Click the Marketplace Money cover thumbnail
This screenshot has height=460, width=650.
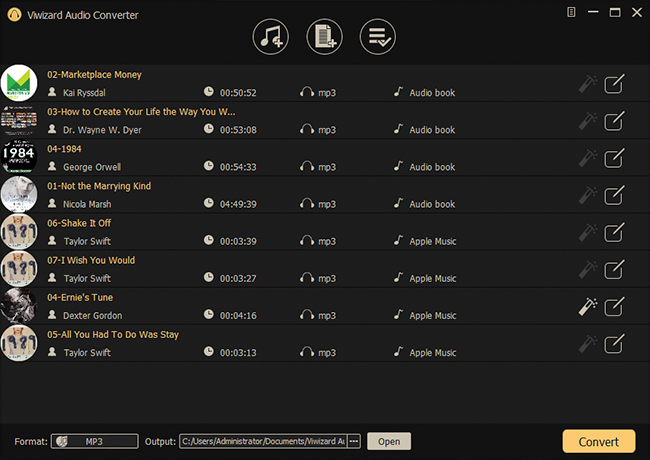click(x=18, y=83)
